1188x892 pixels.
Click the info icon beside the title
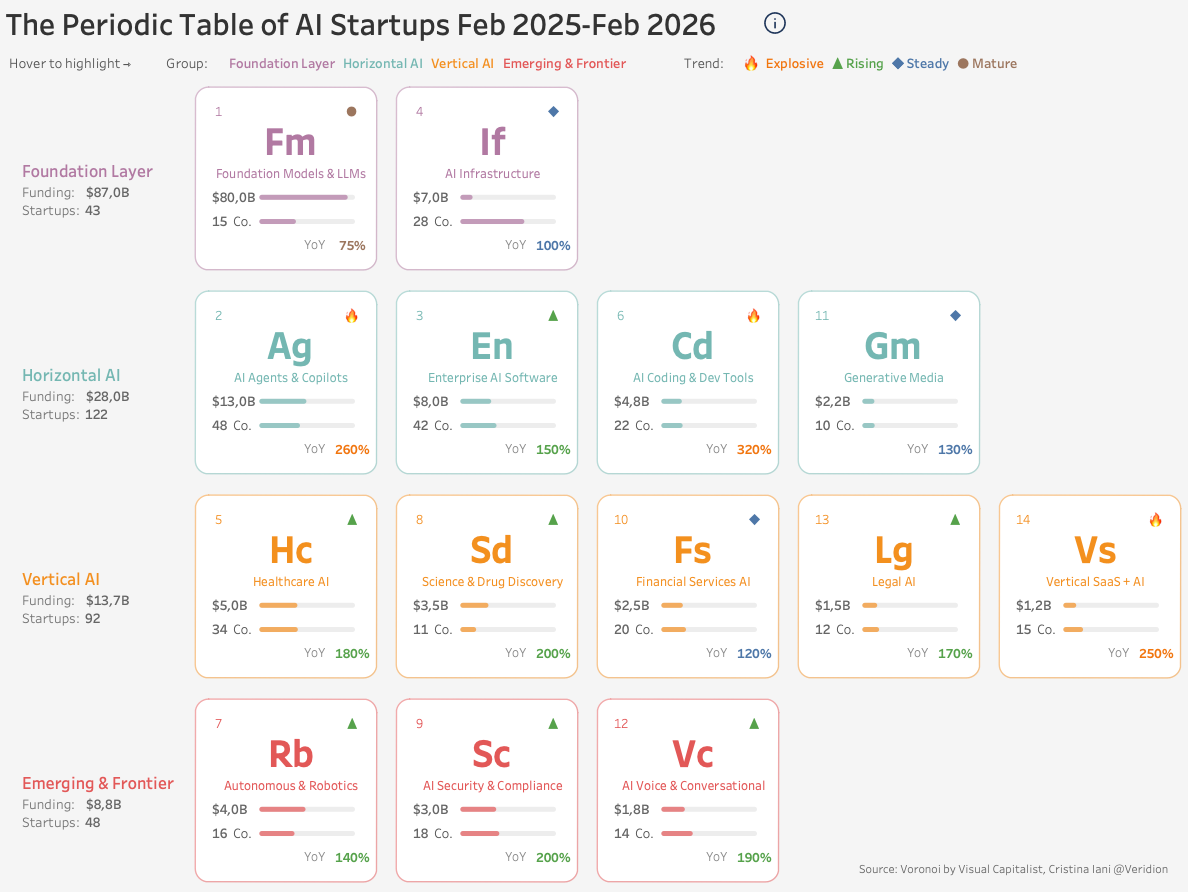point(775,24)
